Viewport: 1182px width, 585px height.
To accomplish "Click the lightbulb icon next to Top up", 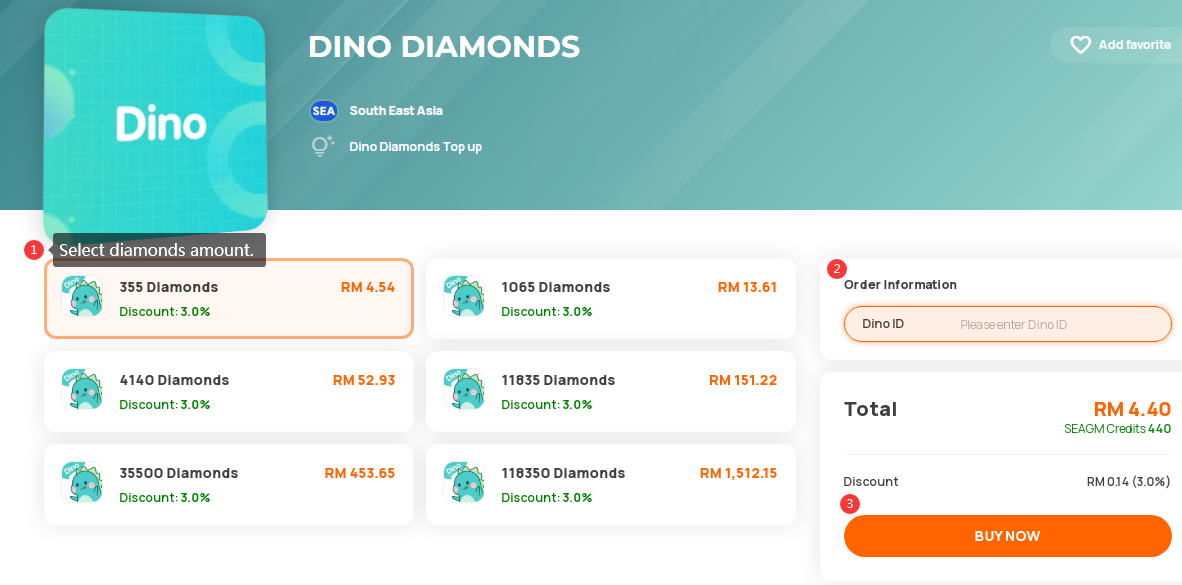I will [x=323, y=145].
